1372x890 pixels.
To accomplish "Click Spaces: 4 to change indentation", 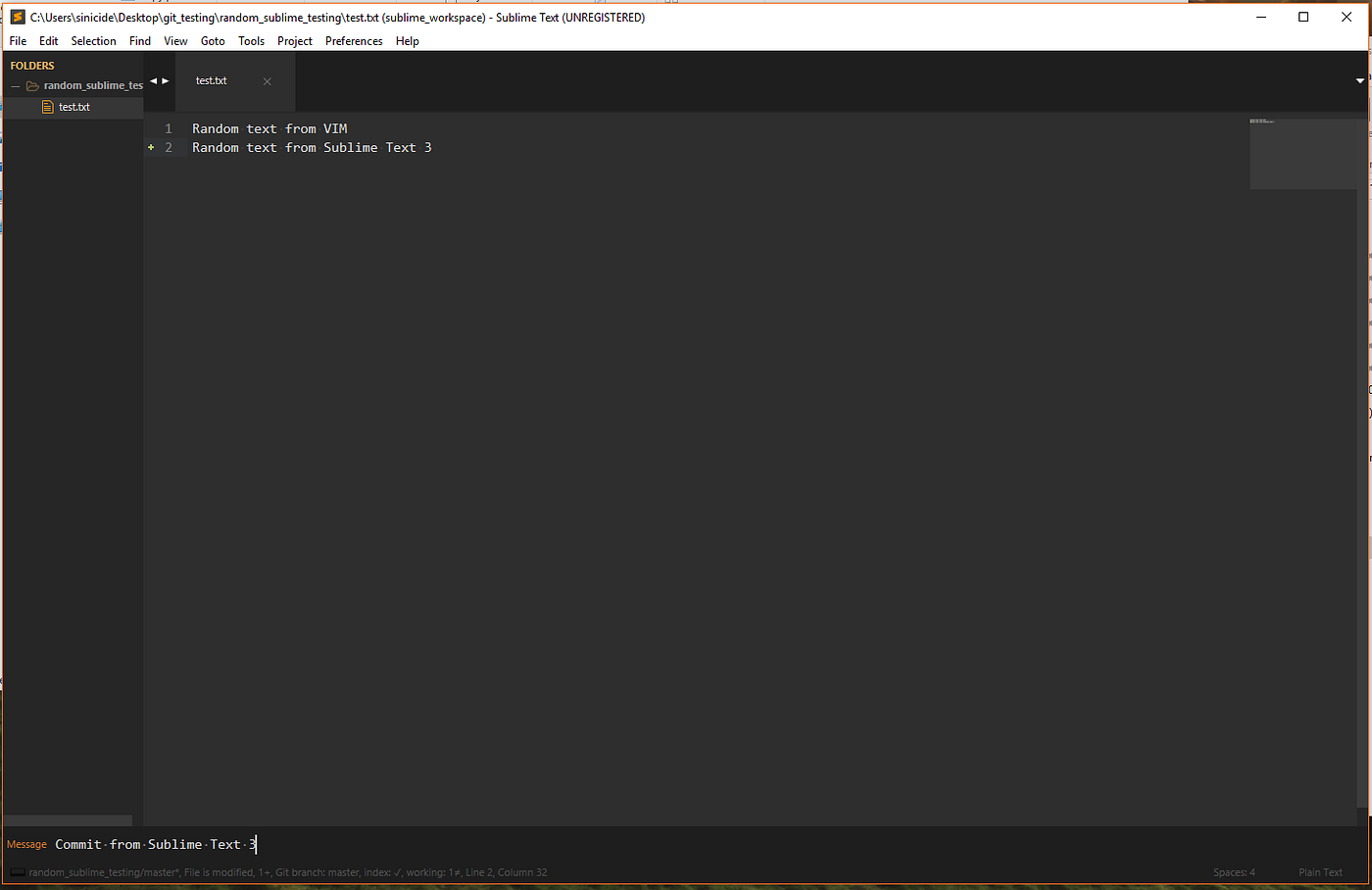I will coord(1234,871).
